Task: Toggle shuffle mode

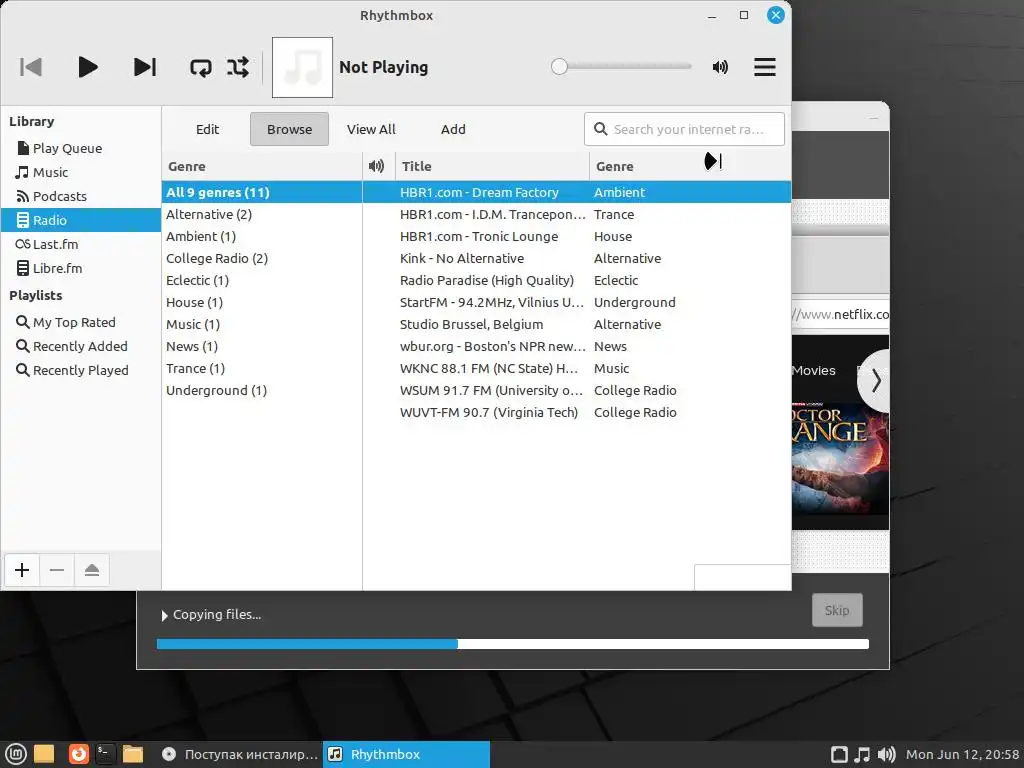Action: [238, 67]
